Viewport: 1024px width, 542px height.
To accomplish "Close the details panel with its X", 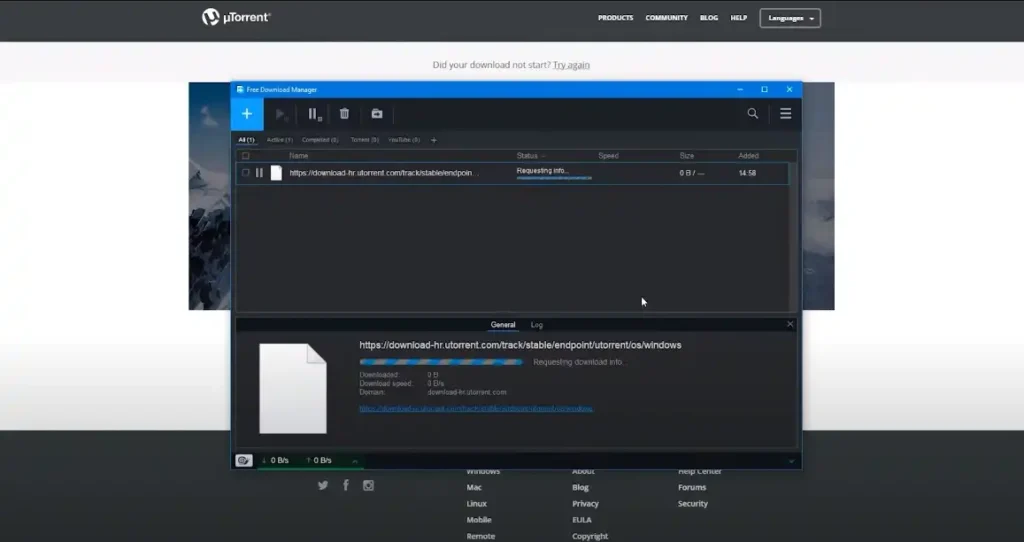I will pos(790,324).
